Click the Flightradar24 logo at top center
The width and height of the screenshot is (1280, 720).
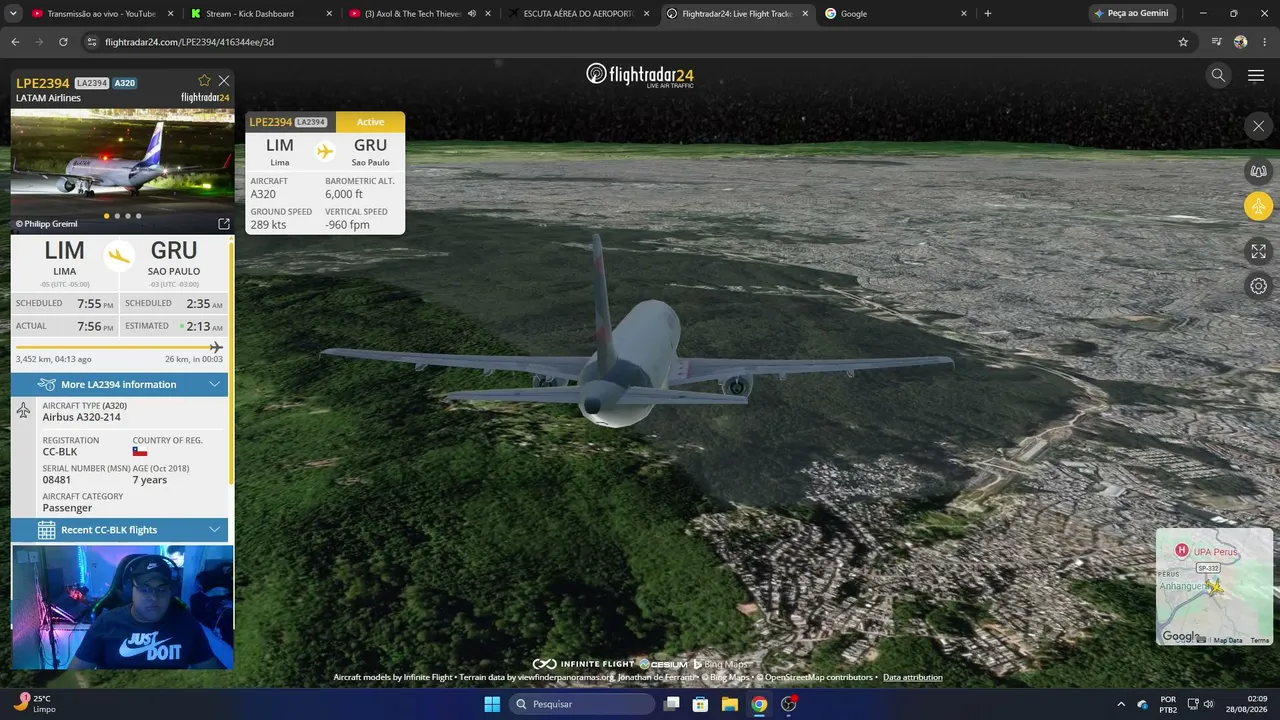640,75
